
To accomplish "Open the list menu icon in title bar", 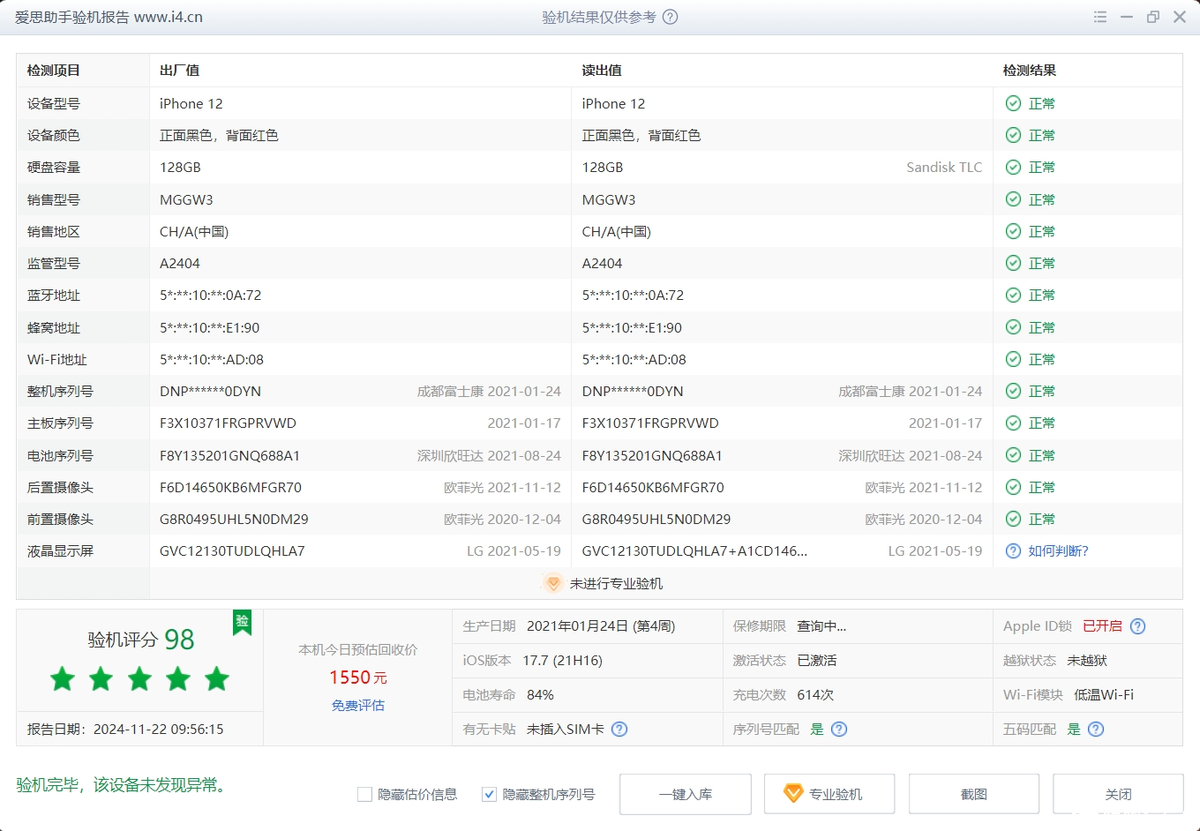I will click(1100, 17).
